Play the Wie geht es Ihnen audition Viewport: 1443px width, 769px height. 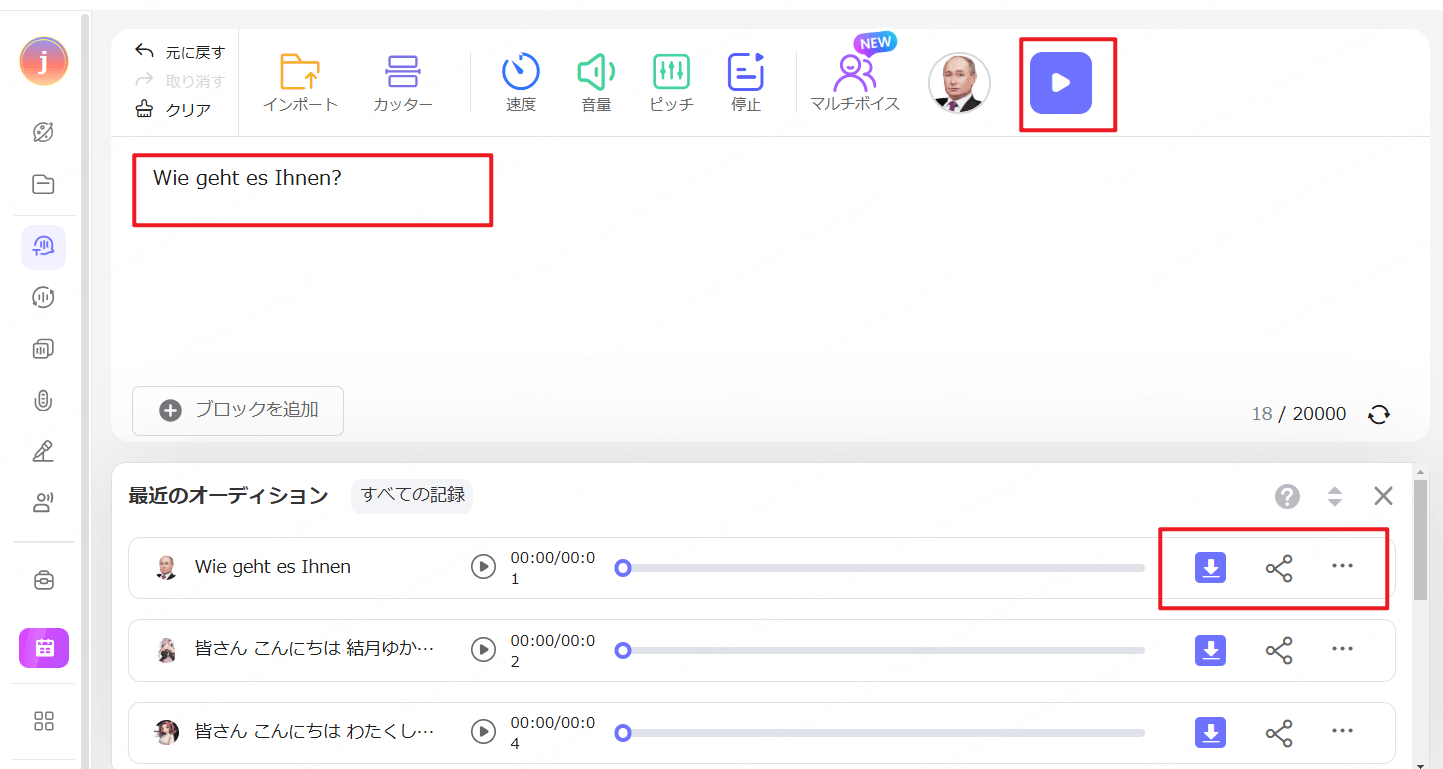coord(483,567)
